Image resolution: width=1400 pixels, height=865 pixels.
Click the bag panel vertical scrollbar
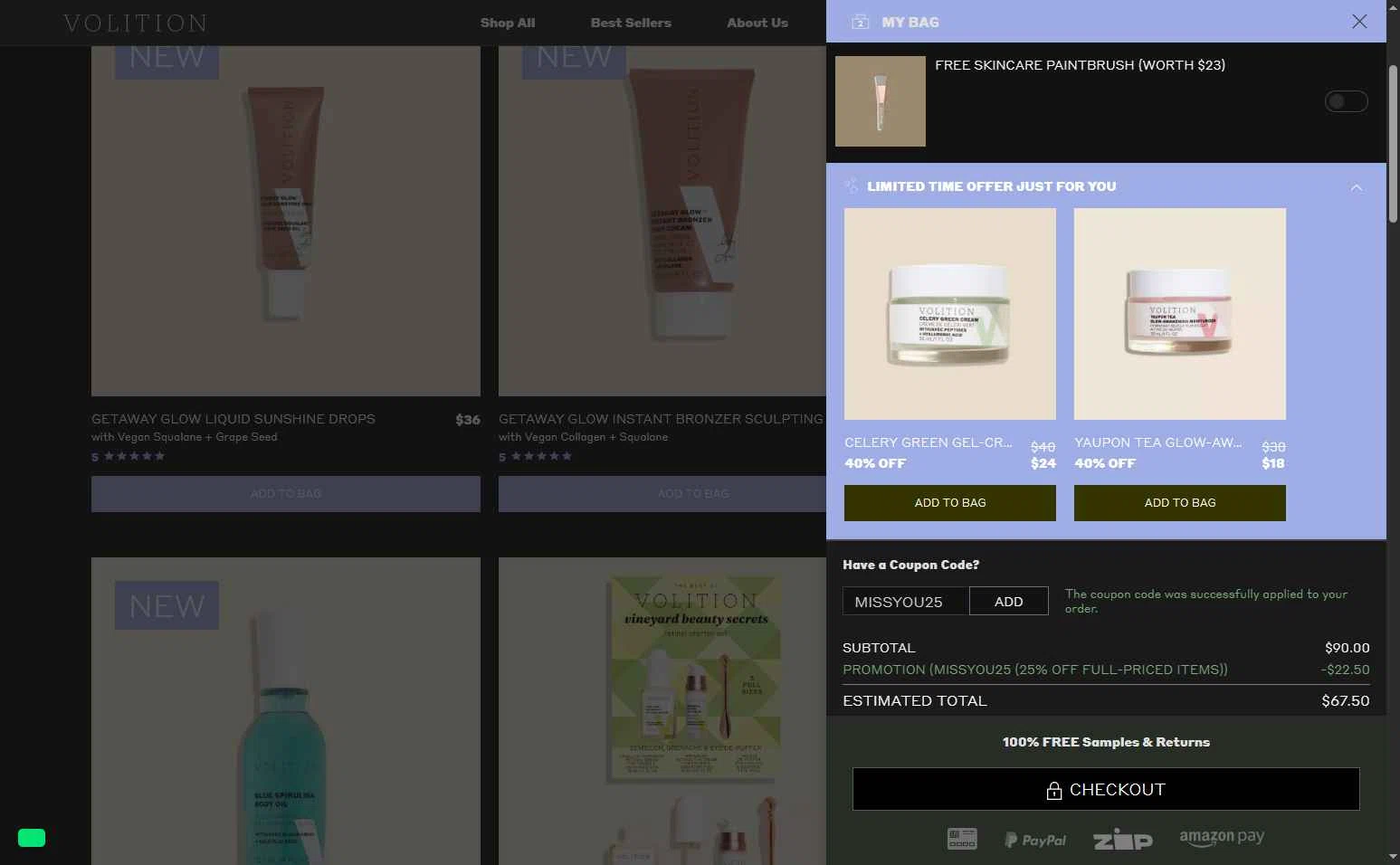pyautogui.click(x=1393, y=145)
